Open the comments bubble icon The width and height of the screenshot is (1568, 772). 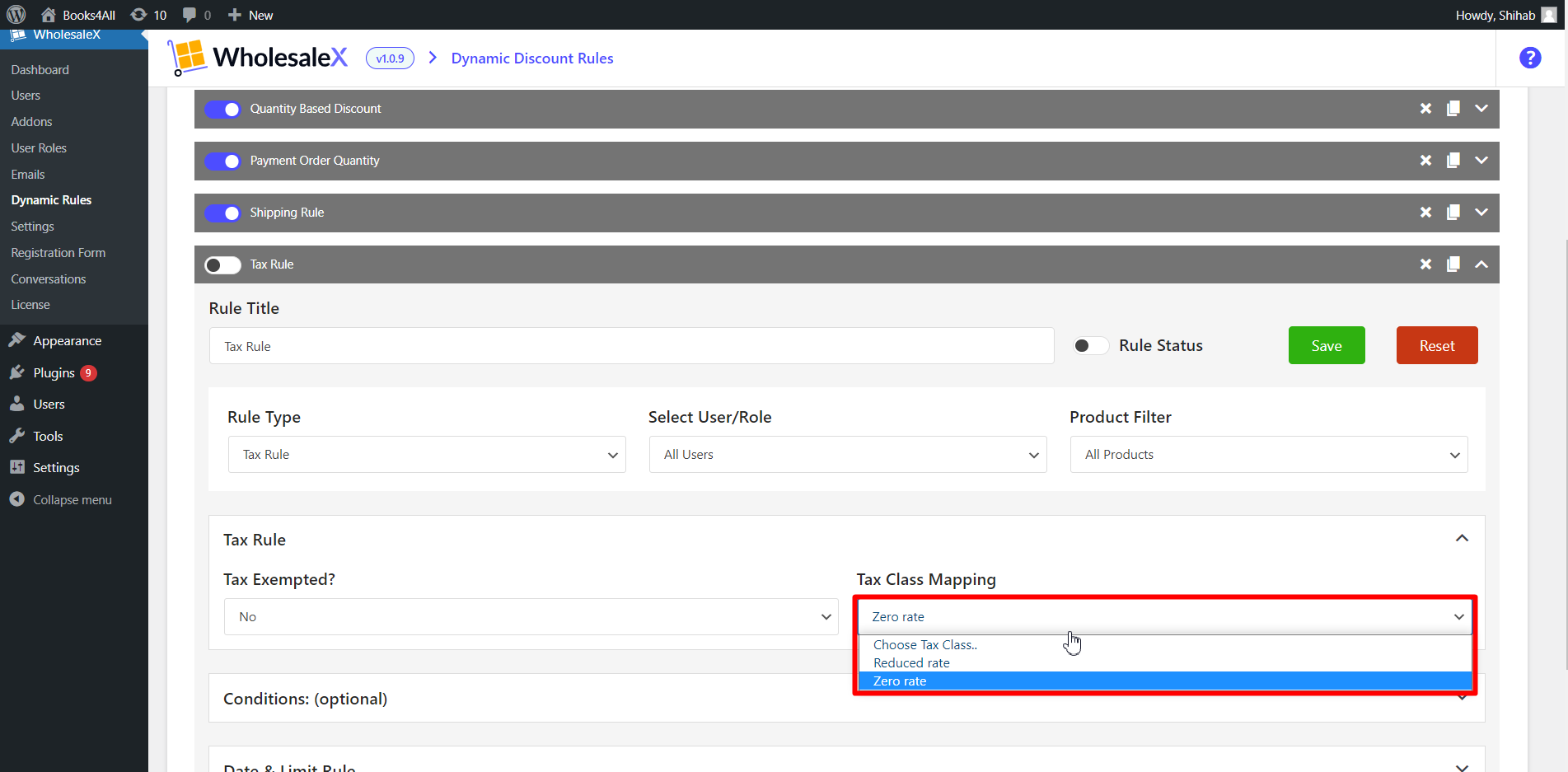190,15
